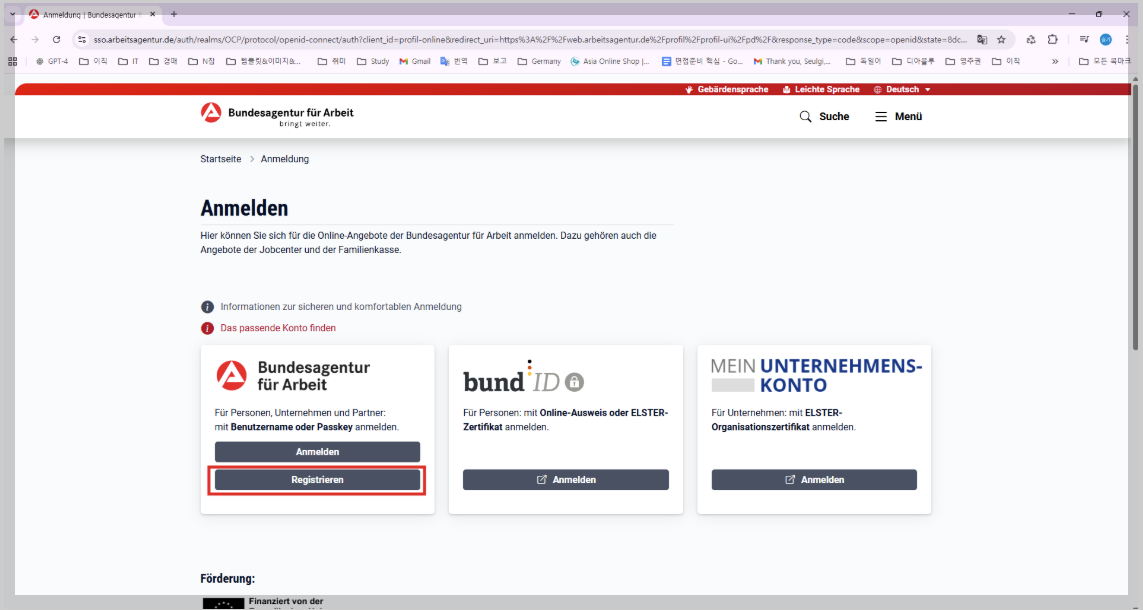Viewport: 1143px width, 610px height.
Task: Open the 템플릿&이미지 bookmark folder
Action: tap(263, 61)
